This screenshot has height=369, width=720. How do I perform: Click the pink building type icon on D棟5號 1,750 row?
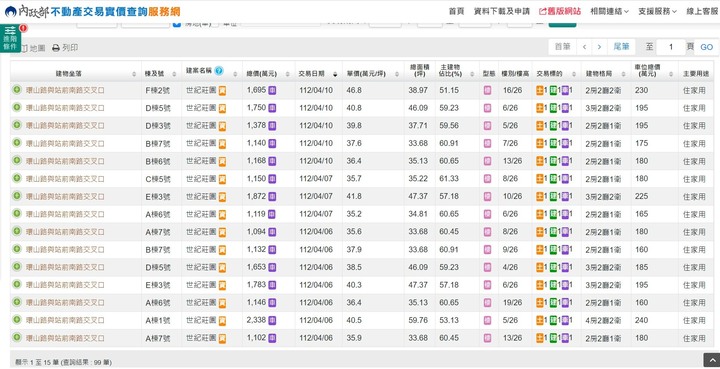[x=487, y=108]
